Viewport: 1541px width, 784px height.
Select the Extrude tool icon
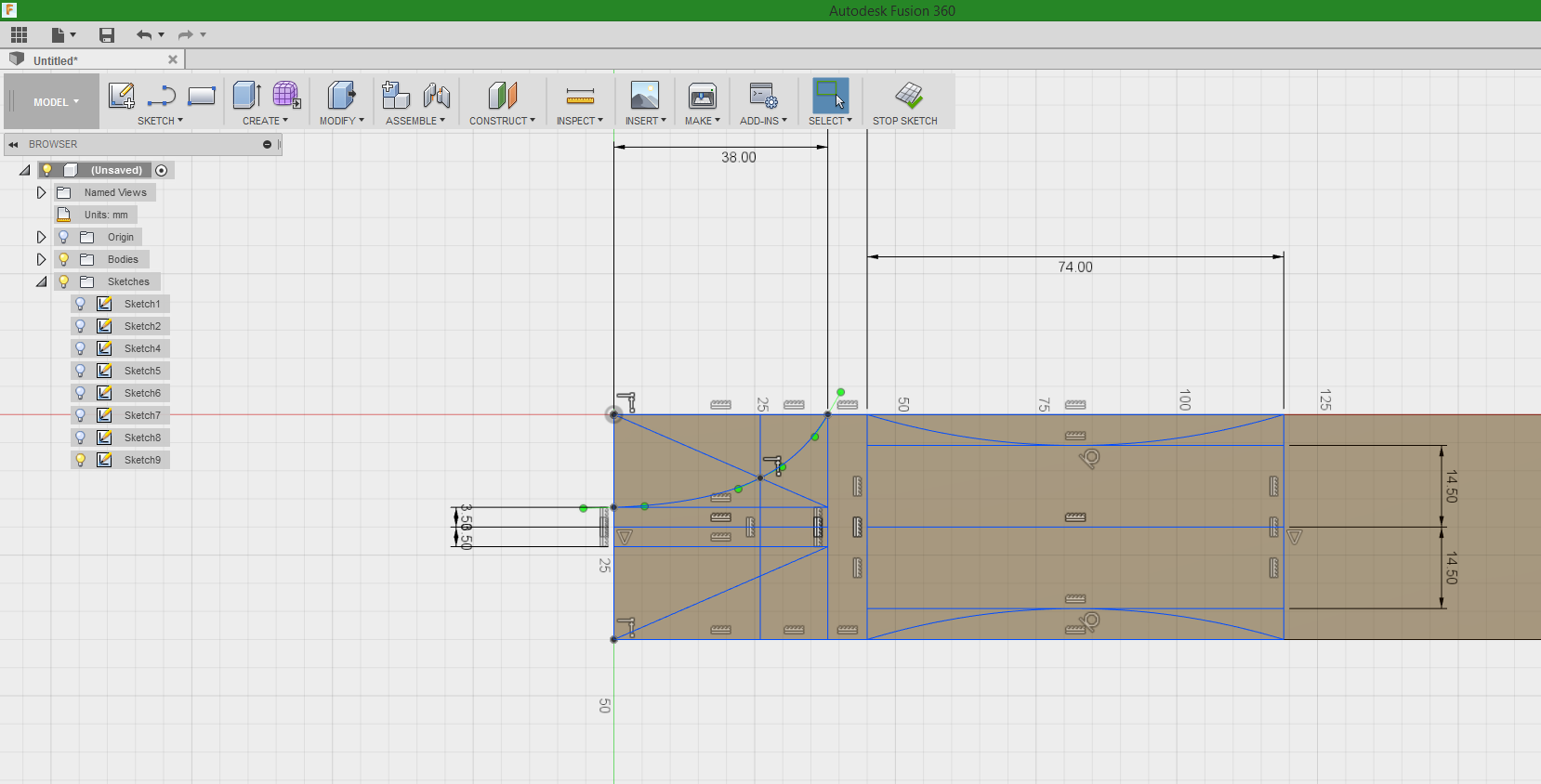[x=246, y=95]
